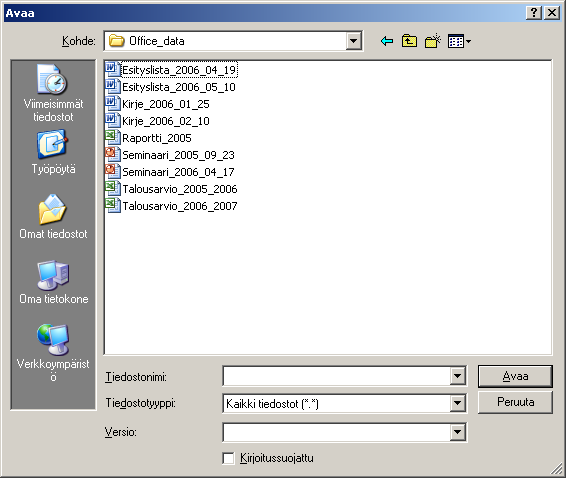Open Omat tiedostot folder shortcut
The width and height of the screenshot is (566, 478).
53,217
